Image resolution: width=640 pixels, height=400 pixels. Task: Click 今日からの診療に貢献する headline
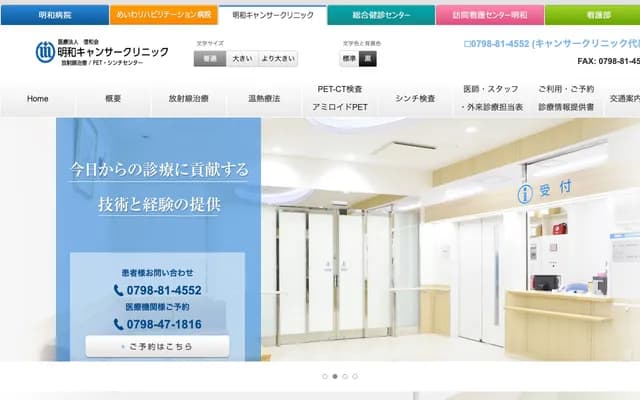tap(160, 169)
